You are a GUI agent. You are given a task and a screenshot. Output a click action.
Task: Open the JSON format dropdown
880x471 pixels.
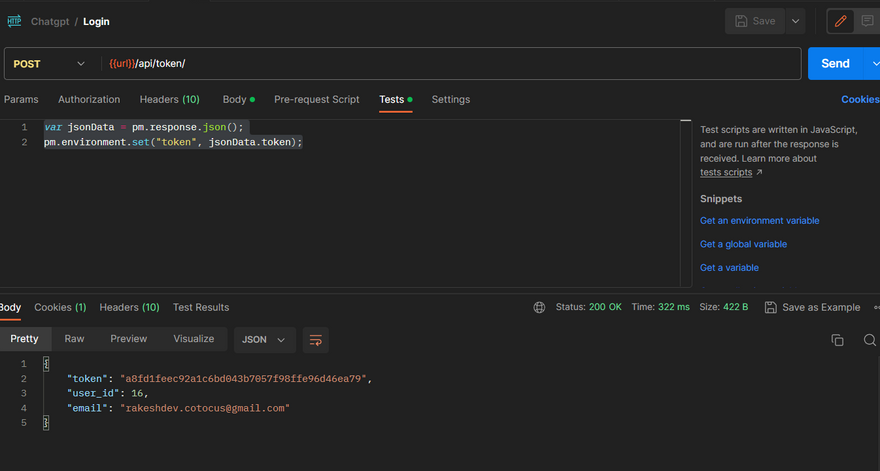pos(264,340)
